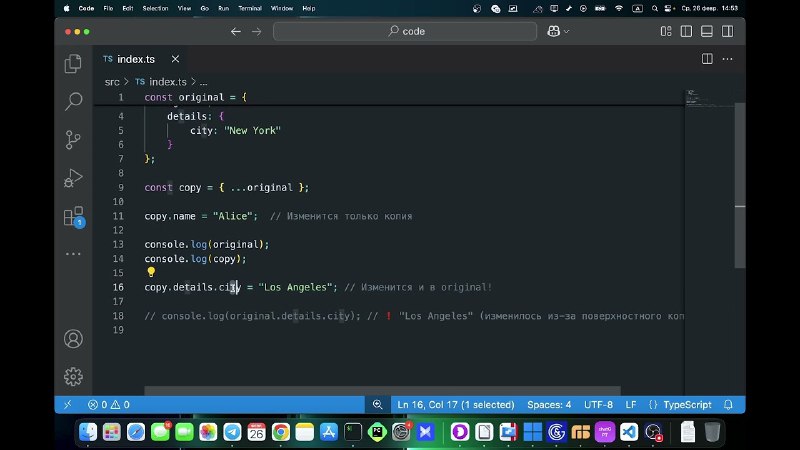Expand the '...' breadcrumb symbol segment
This screenshot has height=450, width=800.
(204, 82)
